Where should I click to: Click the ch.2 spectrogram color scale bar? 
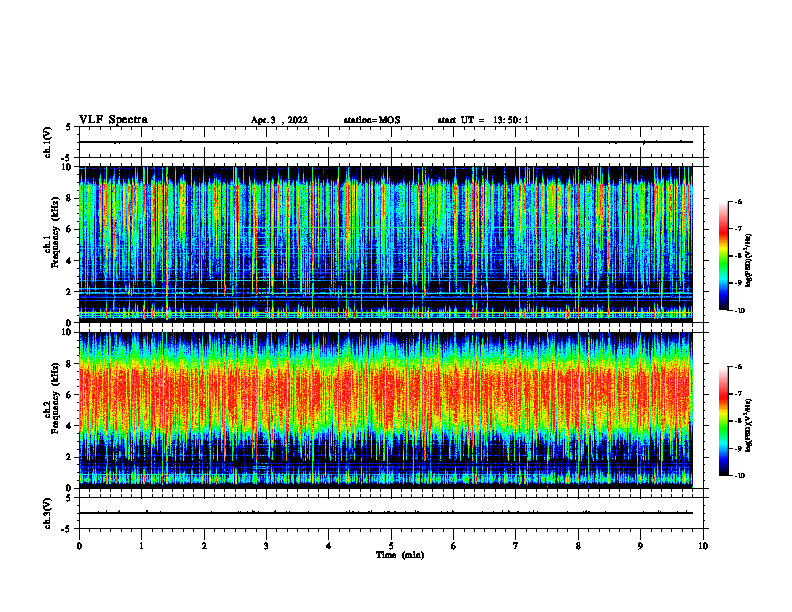coord(723,421)
